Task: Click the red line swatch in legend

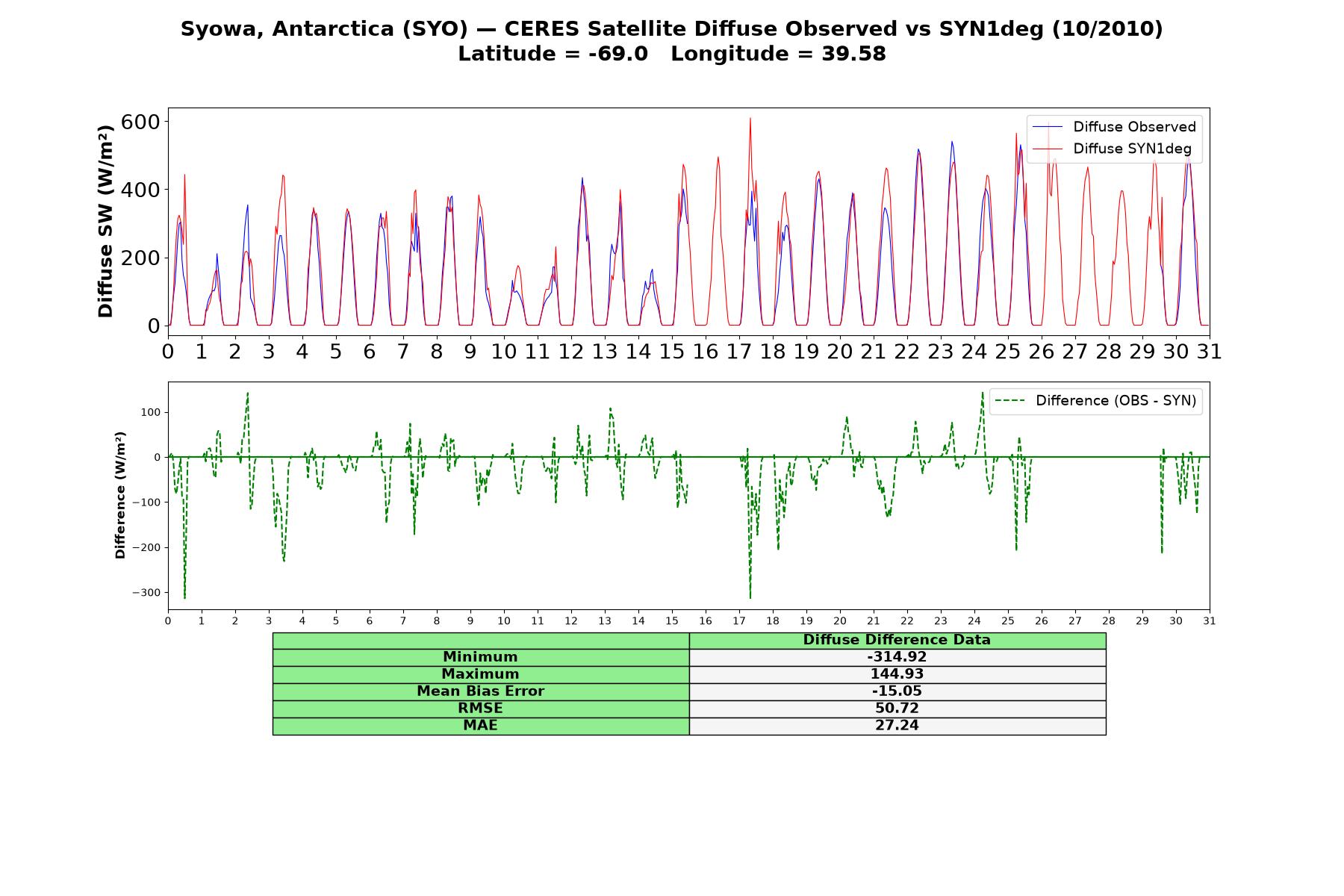Action: [1047, 149]
